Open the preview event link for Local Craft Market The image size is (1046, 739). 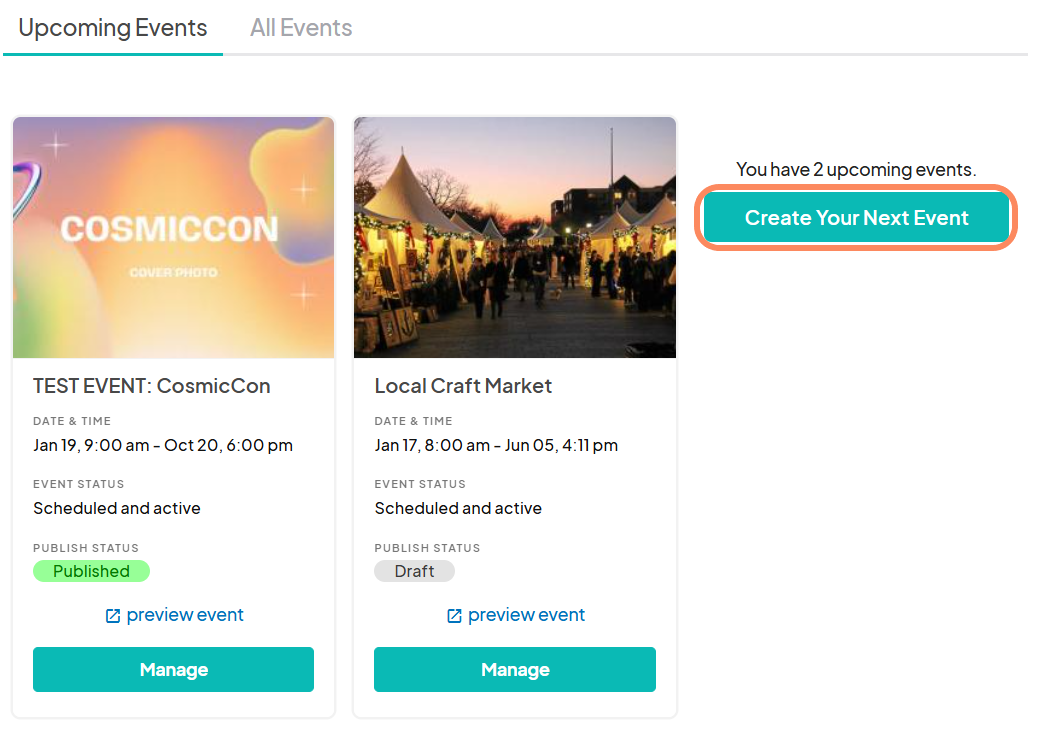(x=526, y=615)
